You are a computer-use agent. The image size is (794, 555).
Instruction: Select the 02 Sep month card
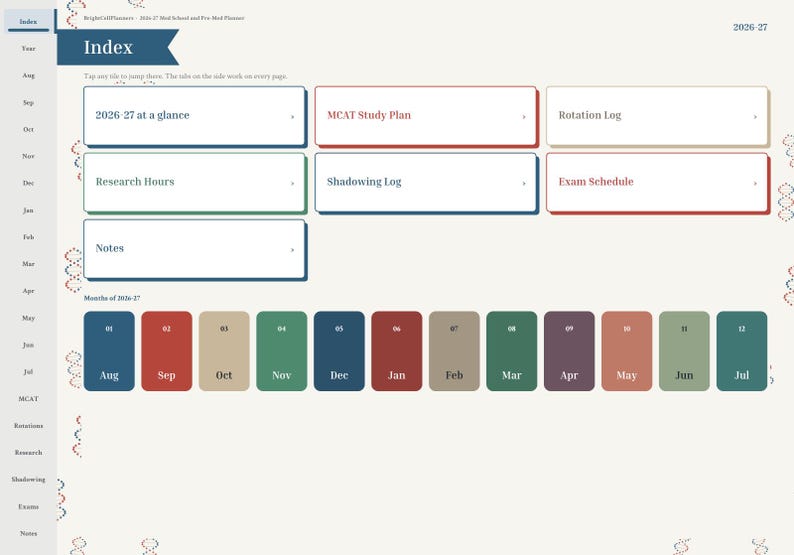(167, 351)
